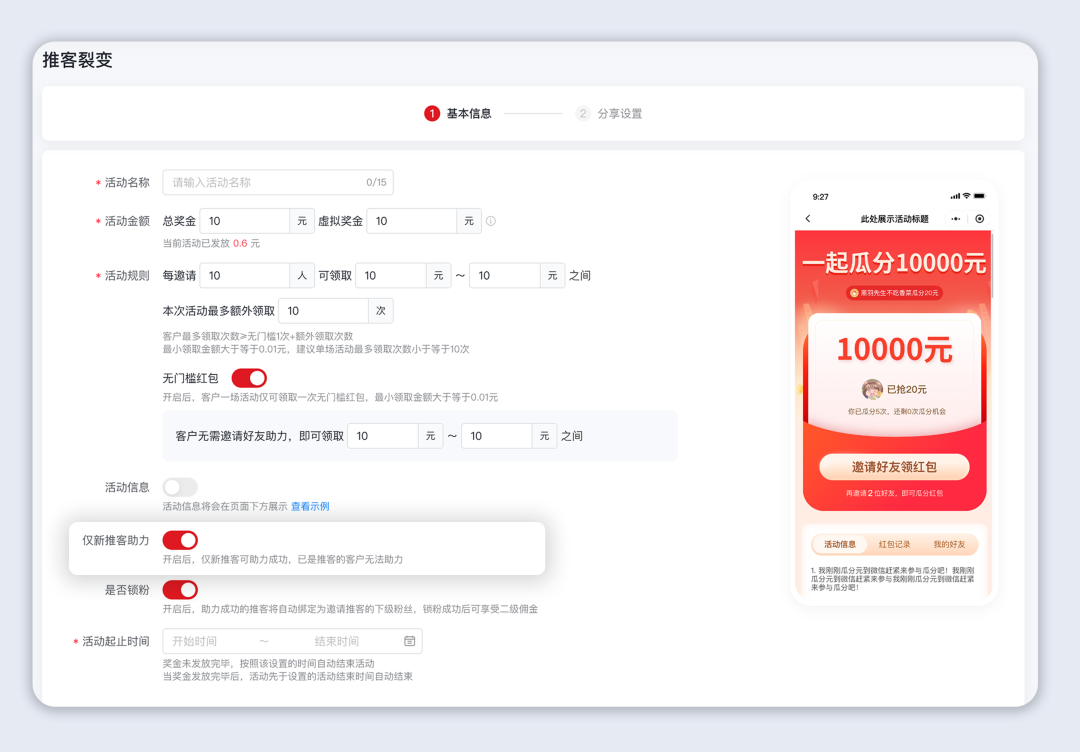Turn off the 是否锁粉 toggle
The height and width of the screenshot is (752, 1080).
click(x=180, y=590)
